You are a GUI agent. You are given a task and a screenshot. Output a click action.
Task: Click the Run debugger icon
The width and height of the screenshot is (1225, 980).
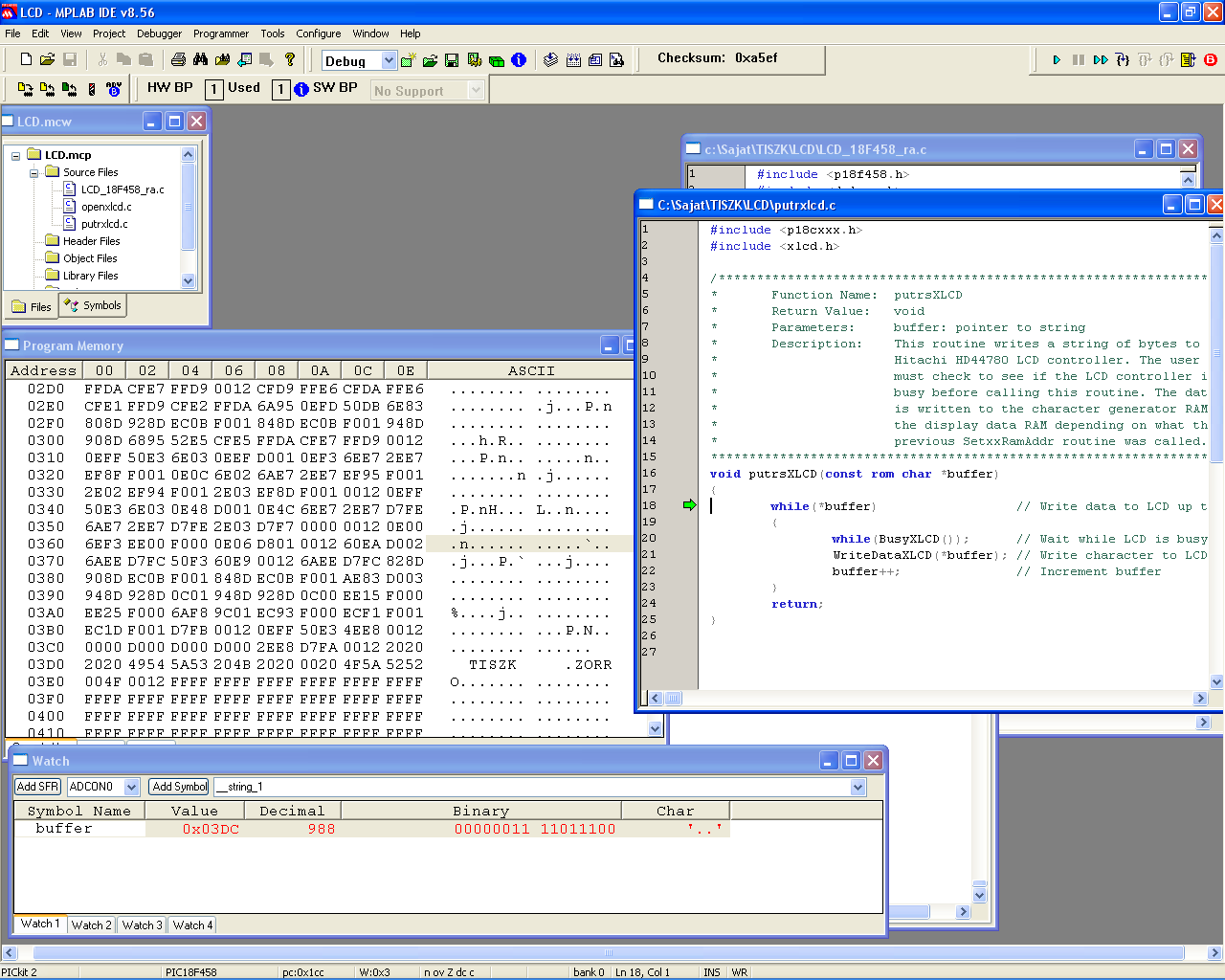coord(1057,59)
